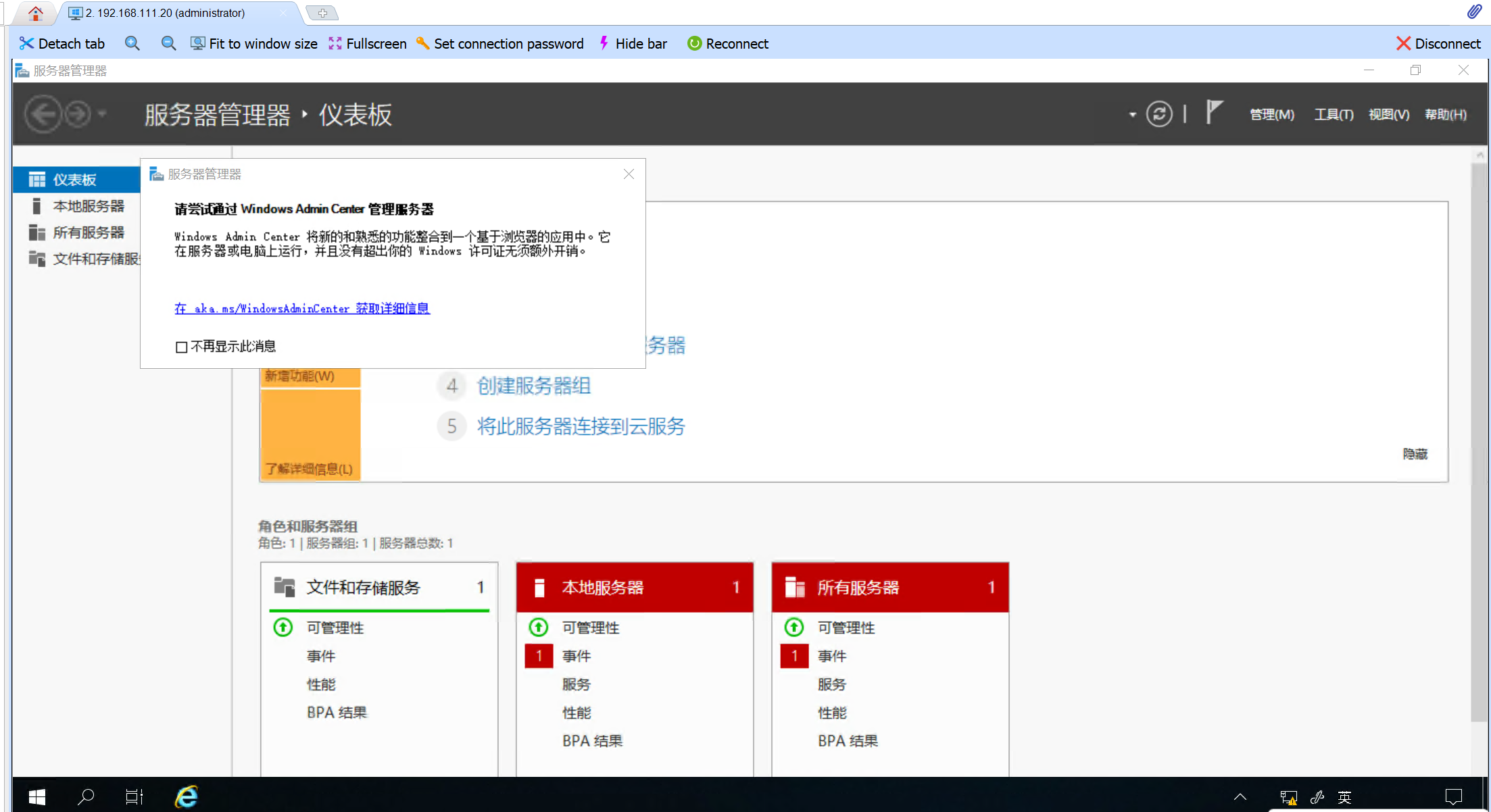Open the 工具(T) menu
The height and width of the screenshot is (812, 1491).
[1334, 115]
